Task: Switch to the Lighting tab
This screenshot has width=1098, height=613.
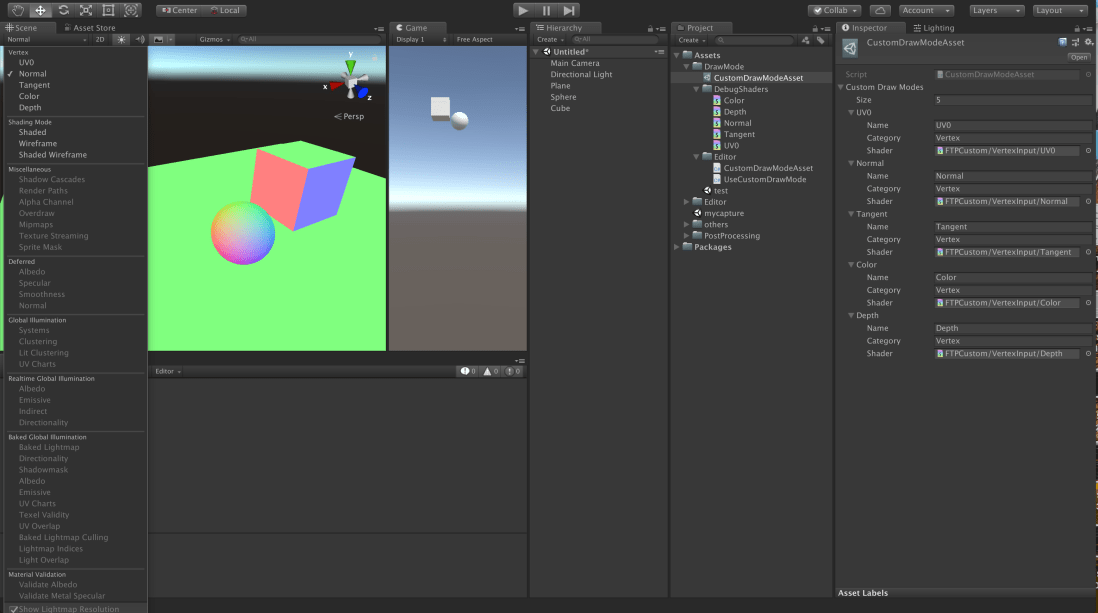Action: click(x=933, y=27)
